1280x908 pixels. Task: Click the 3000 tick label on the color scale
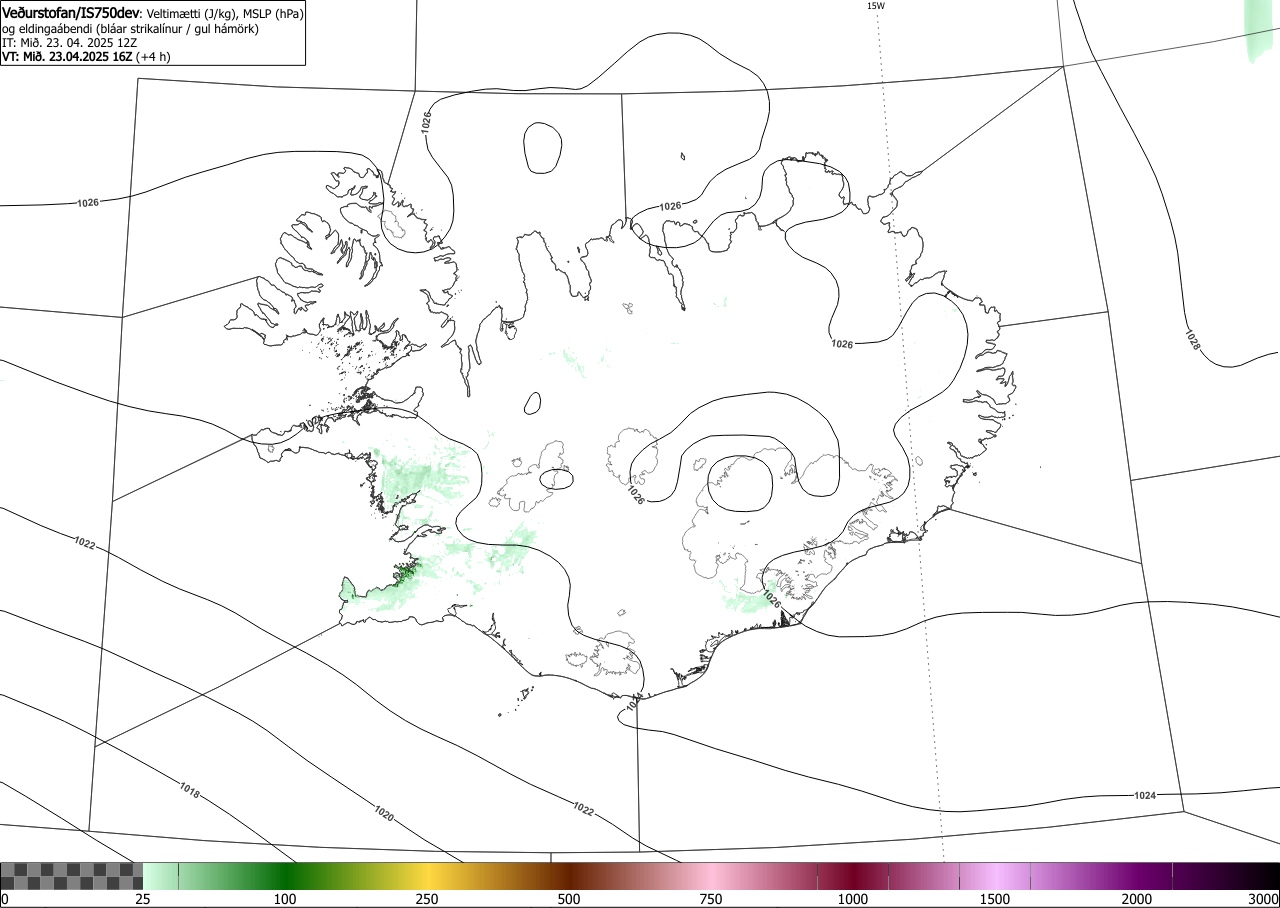(1264, 899)
